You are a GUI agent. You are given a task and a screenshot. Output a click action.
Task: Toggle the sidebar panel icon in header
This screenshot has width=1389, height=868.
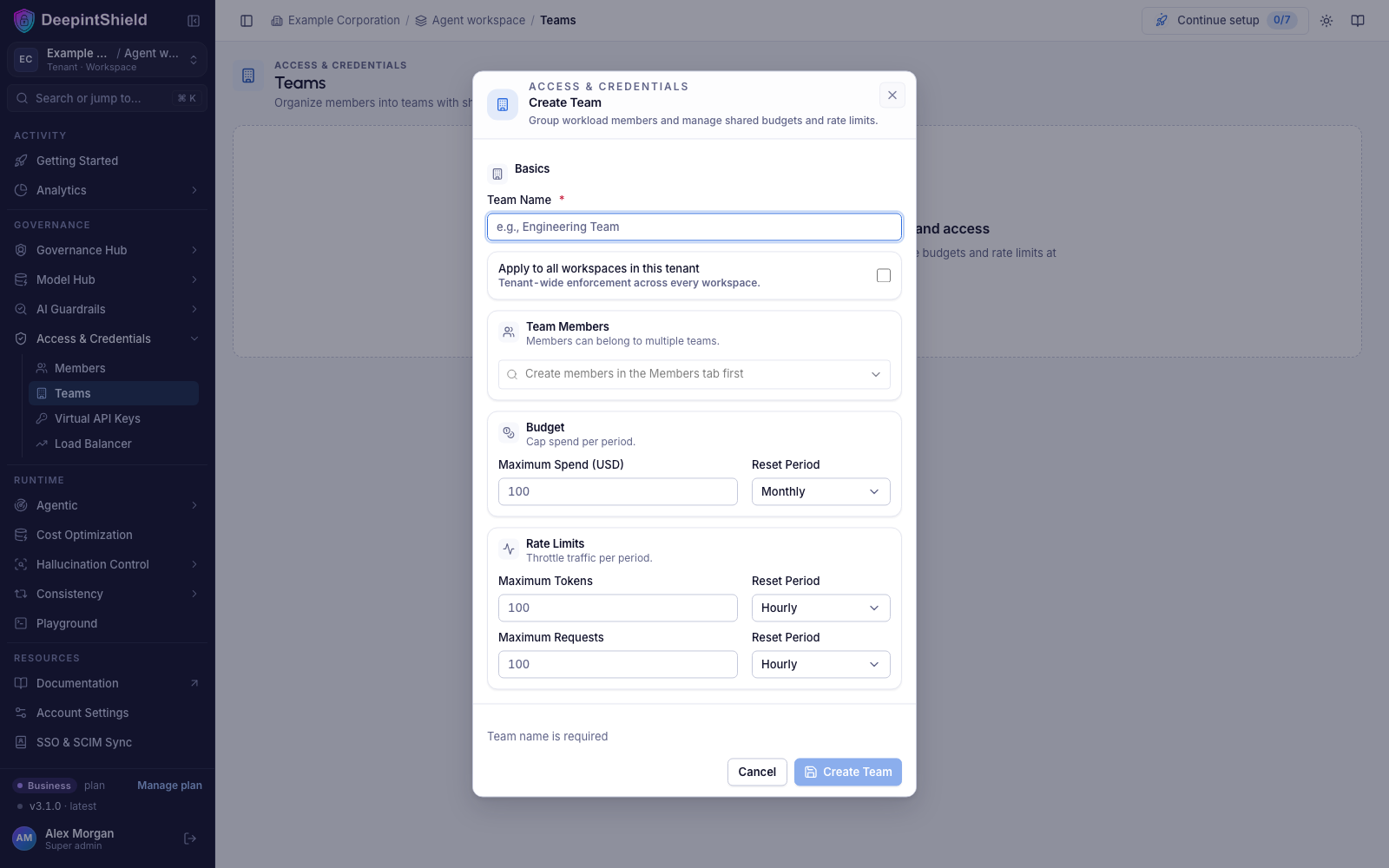click(247, 21)
